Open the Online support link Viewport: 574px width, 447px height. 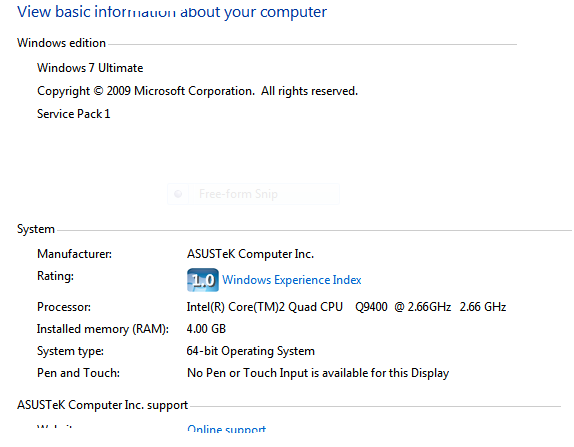227,429
